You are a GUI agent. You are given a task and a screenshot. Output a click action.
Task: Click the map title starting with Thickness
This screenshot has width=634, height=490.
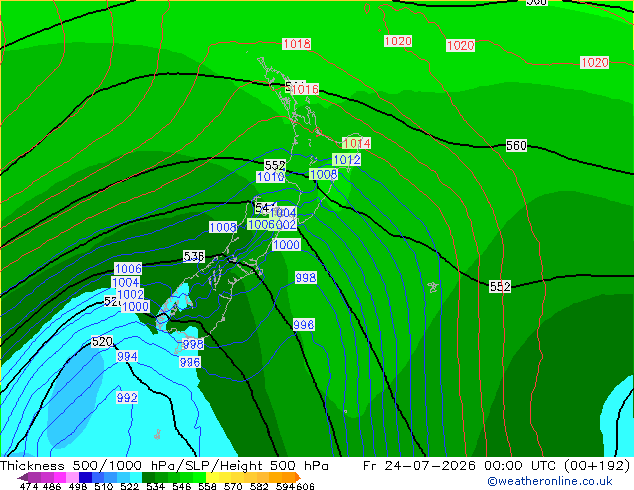point(164,466)
